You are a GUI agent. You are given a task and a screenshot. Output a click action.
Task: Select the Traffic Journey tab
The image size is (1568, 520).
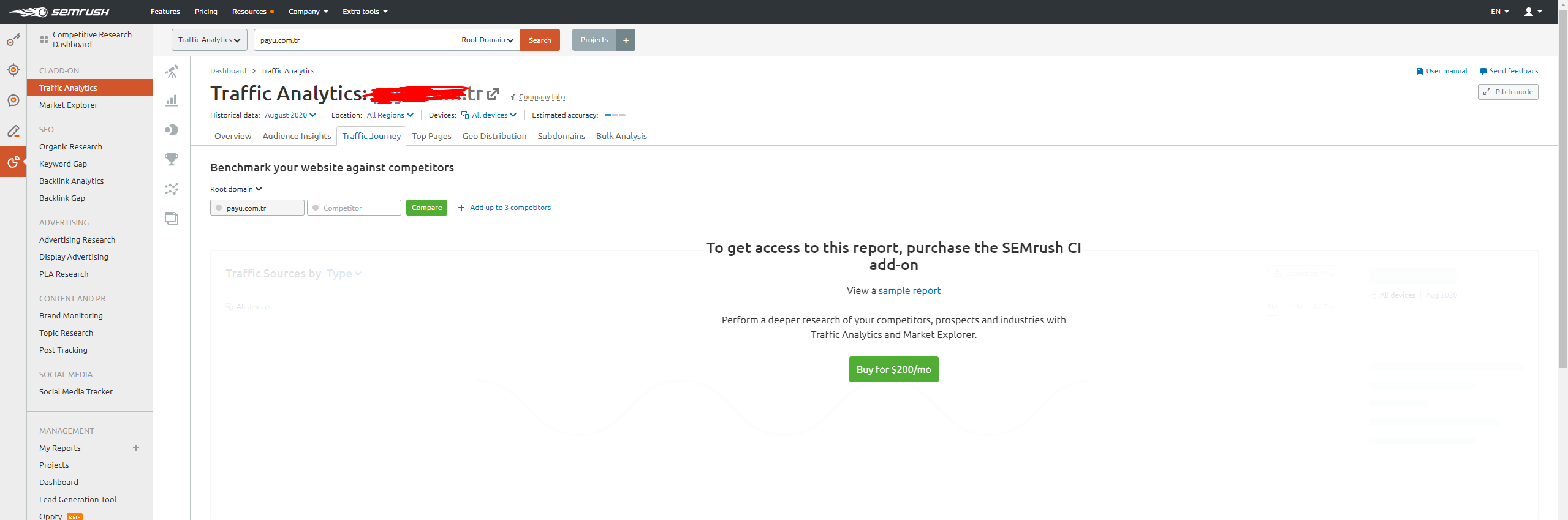371,136
